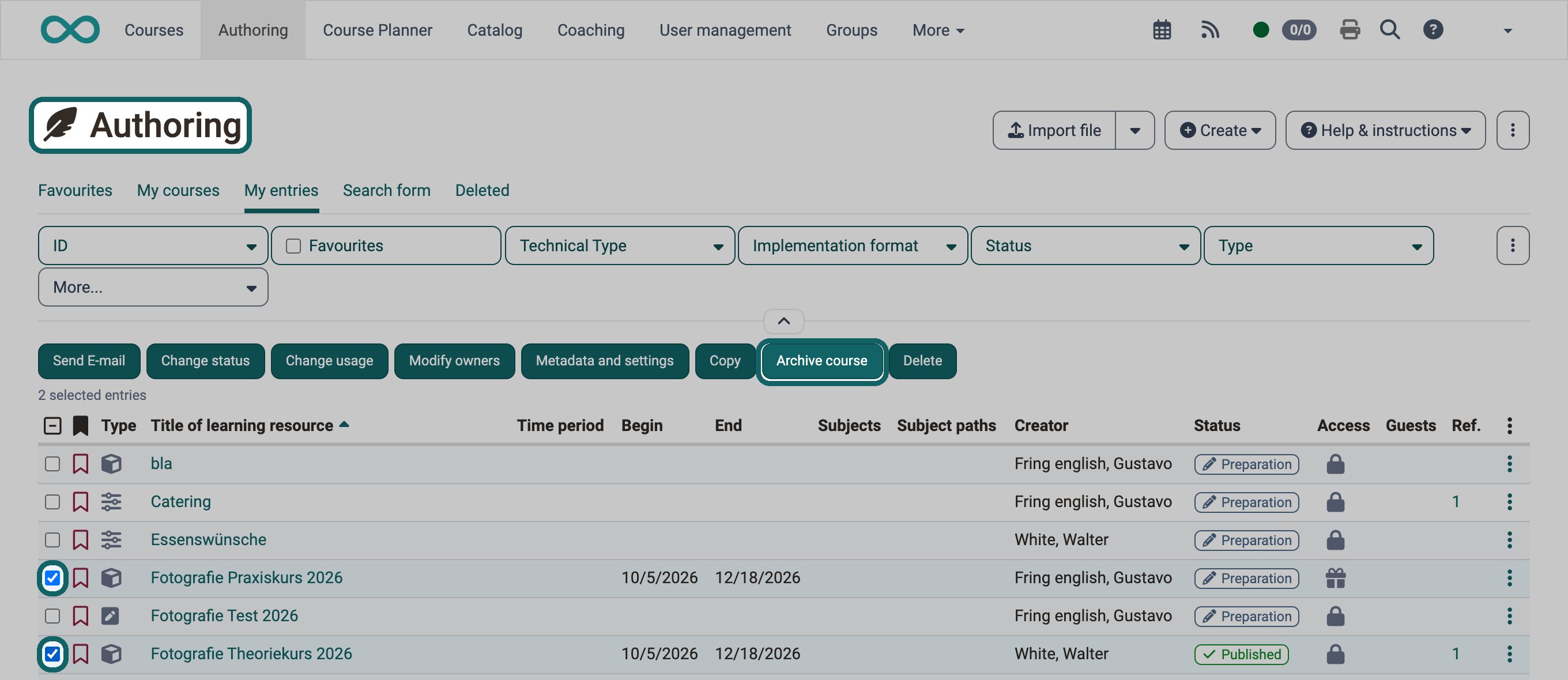Viewport: 1568px width, 680px height.
Task: Select the Catering row checkbox
Action: [x=52, y=502]
